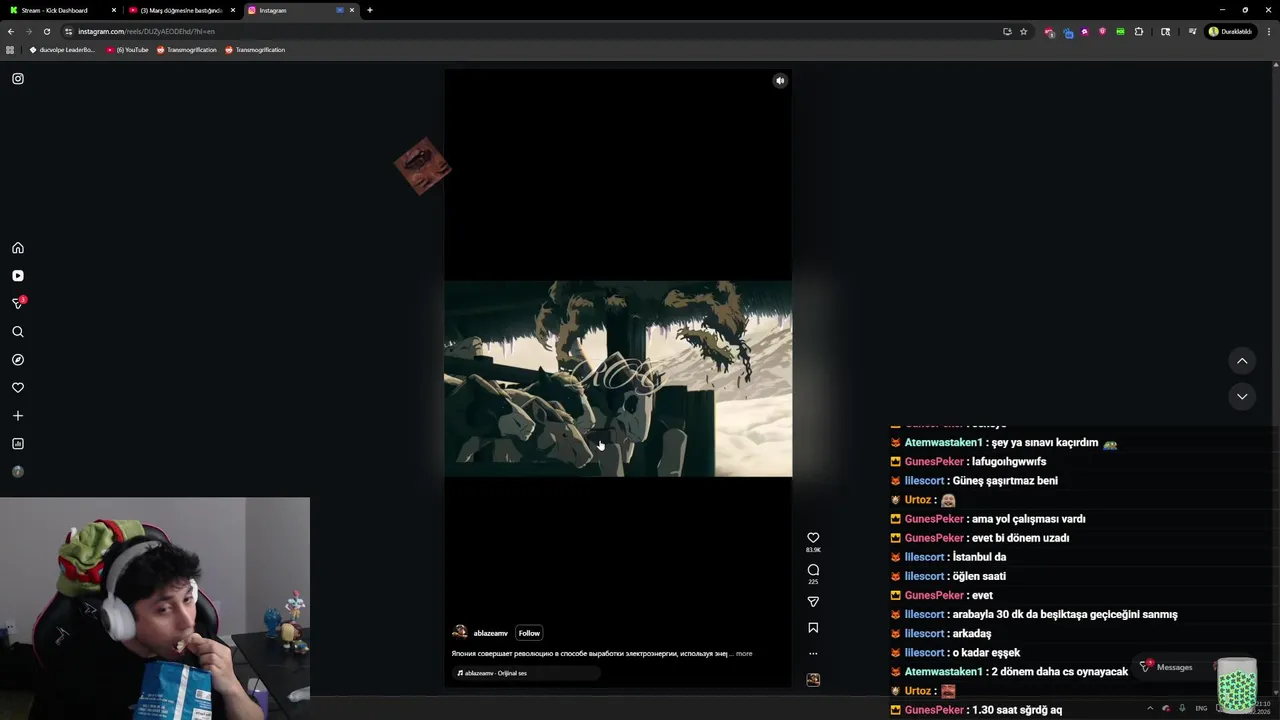Open Messages icon in the left sidebar
This screenshot has width=1280, height=720.
[18, 303]
